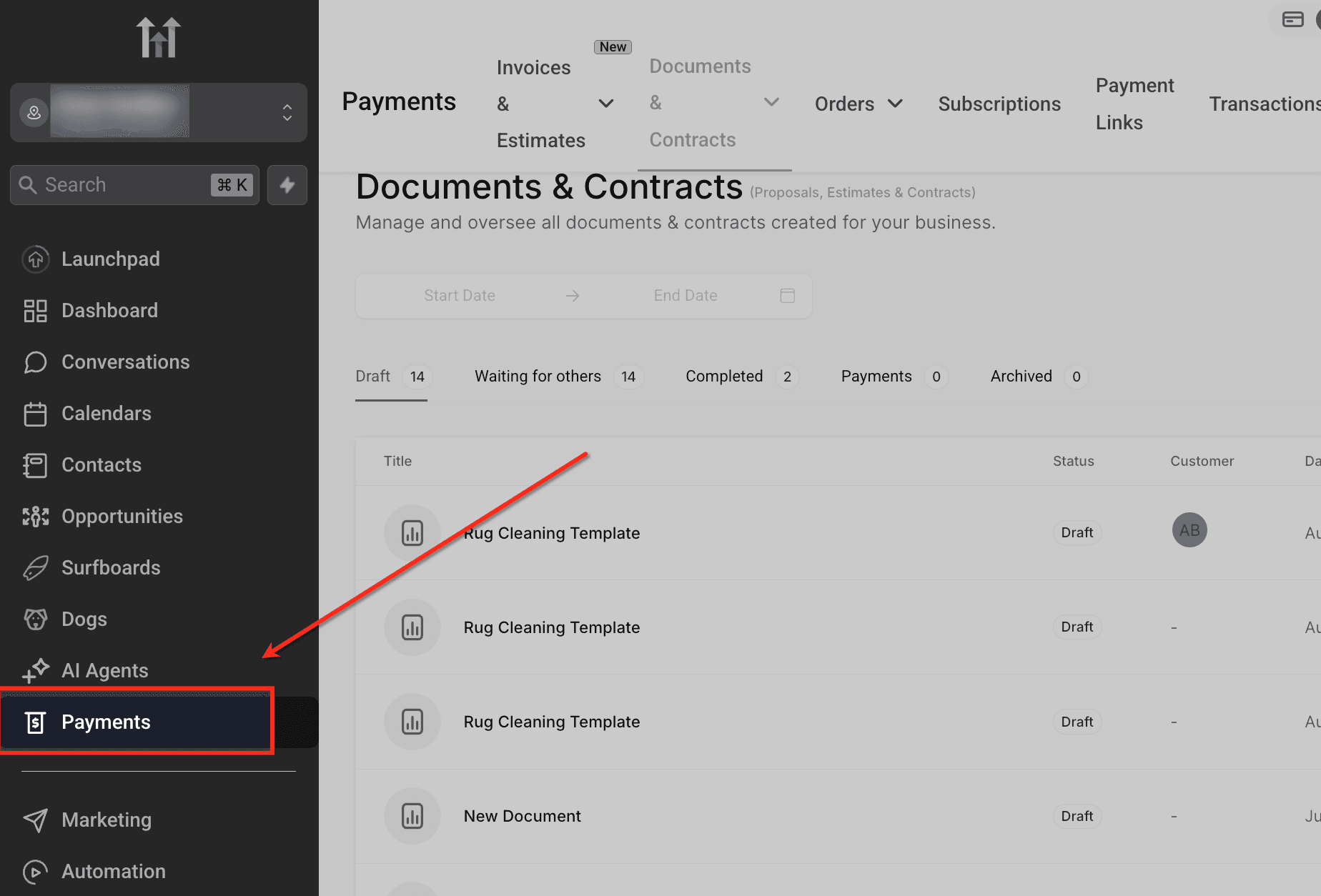Screen dimensions: 1321x896
Task: Open the second Rug Cleaning Template title
Action: (551, 627)
